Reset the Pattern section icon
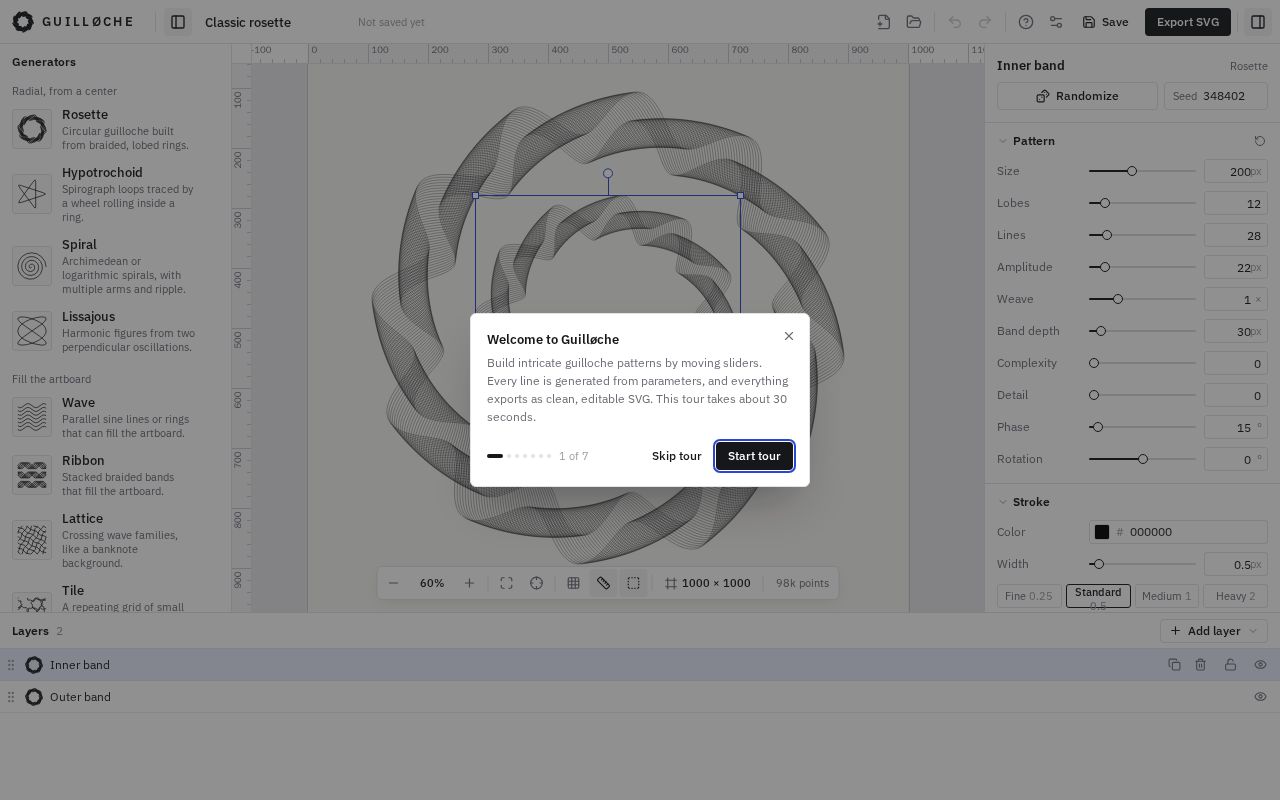This screenshot has width=1280, height=800. 1260,141
